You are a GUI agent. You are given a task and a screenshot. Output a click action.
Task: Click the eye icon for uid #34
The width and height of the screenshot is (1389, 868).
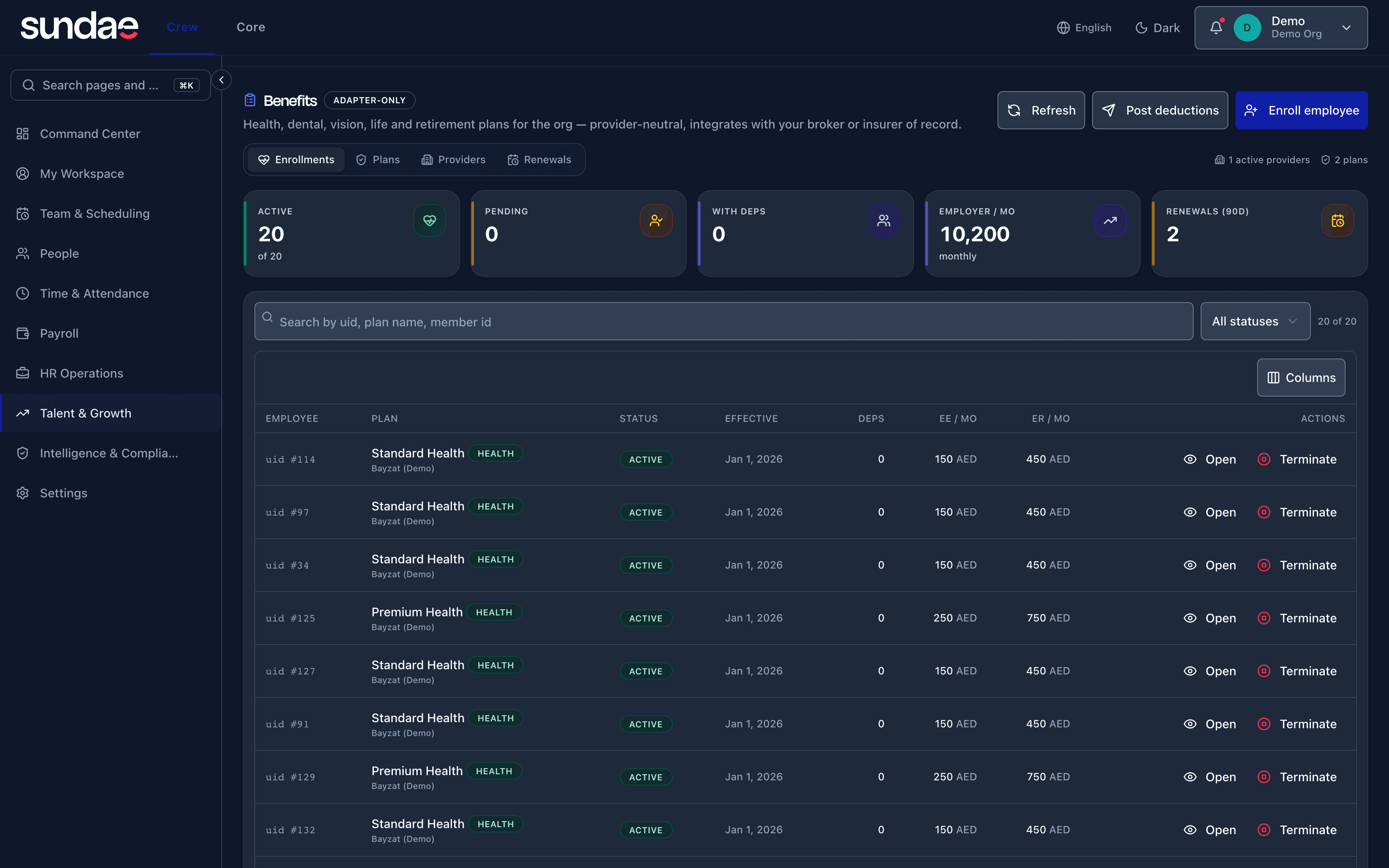click(1190, 565)
